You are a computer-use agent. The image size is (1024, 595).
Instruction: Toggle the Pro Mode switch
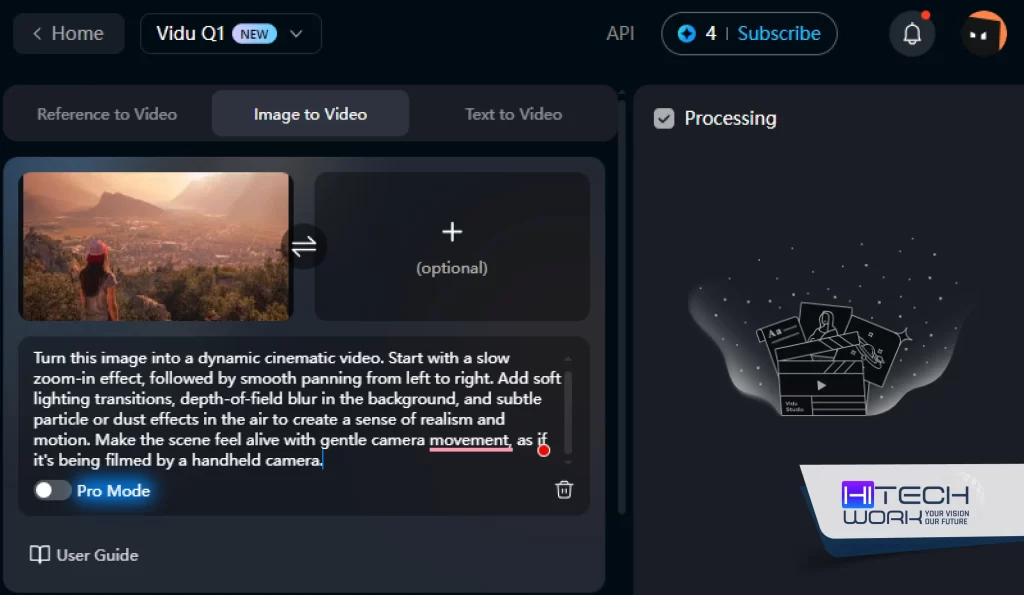pyautogui.click(x=52, y=490)
